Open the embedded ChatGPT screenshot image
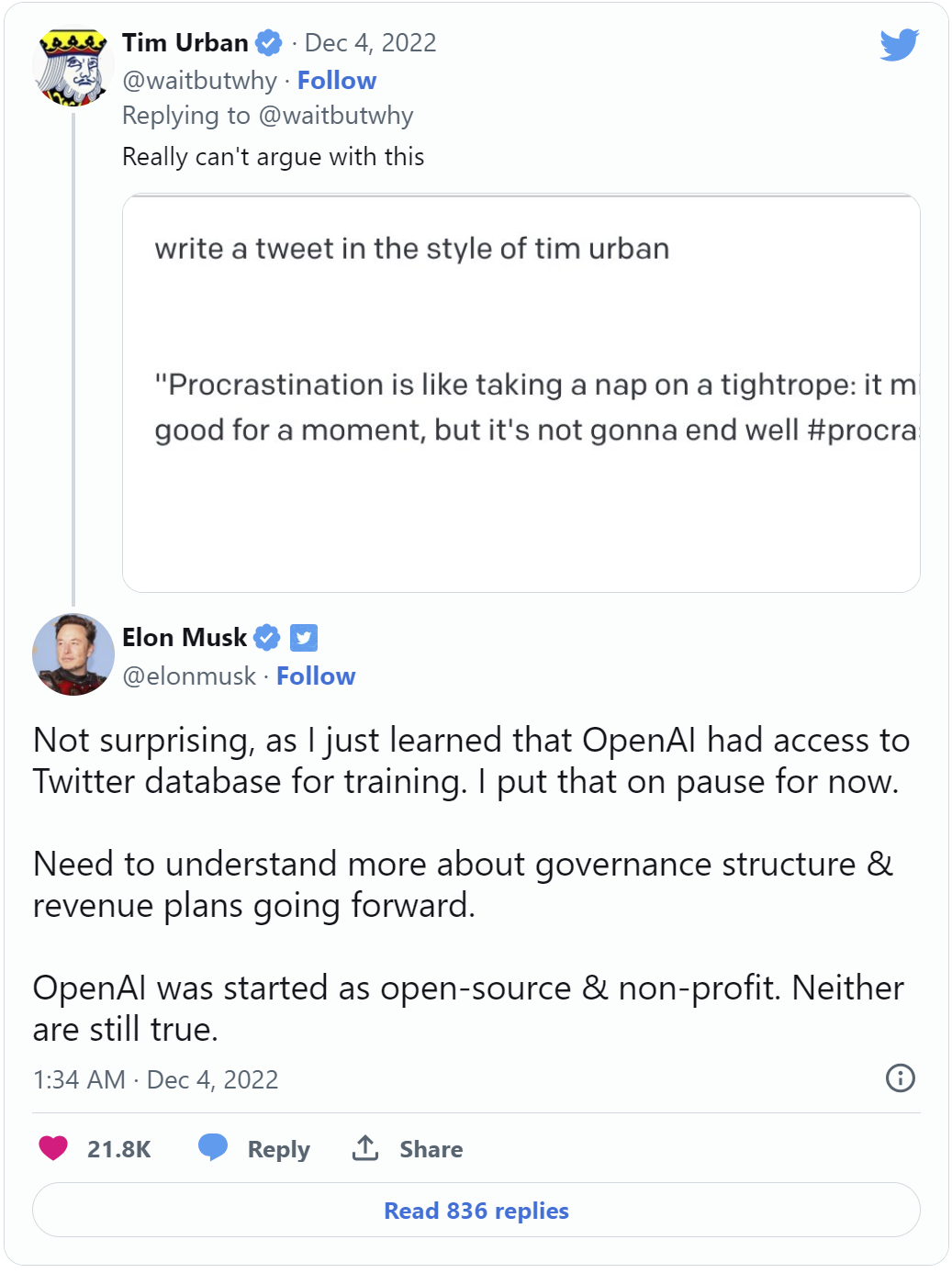 coord(521,393)
